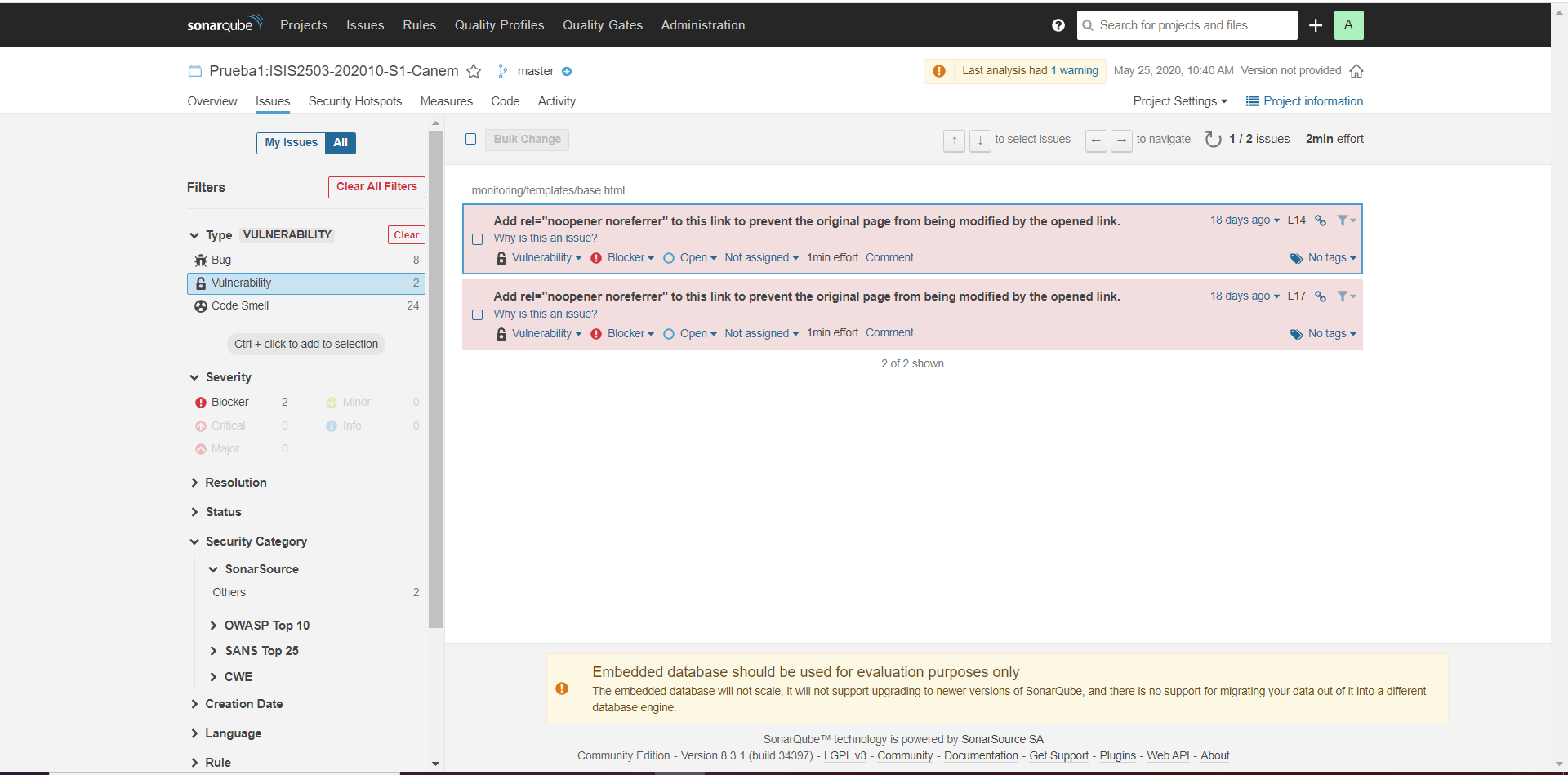Screen dimensions: 1568x775
Task: Click the project home icon
Action: point(1356,71)
